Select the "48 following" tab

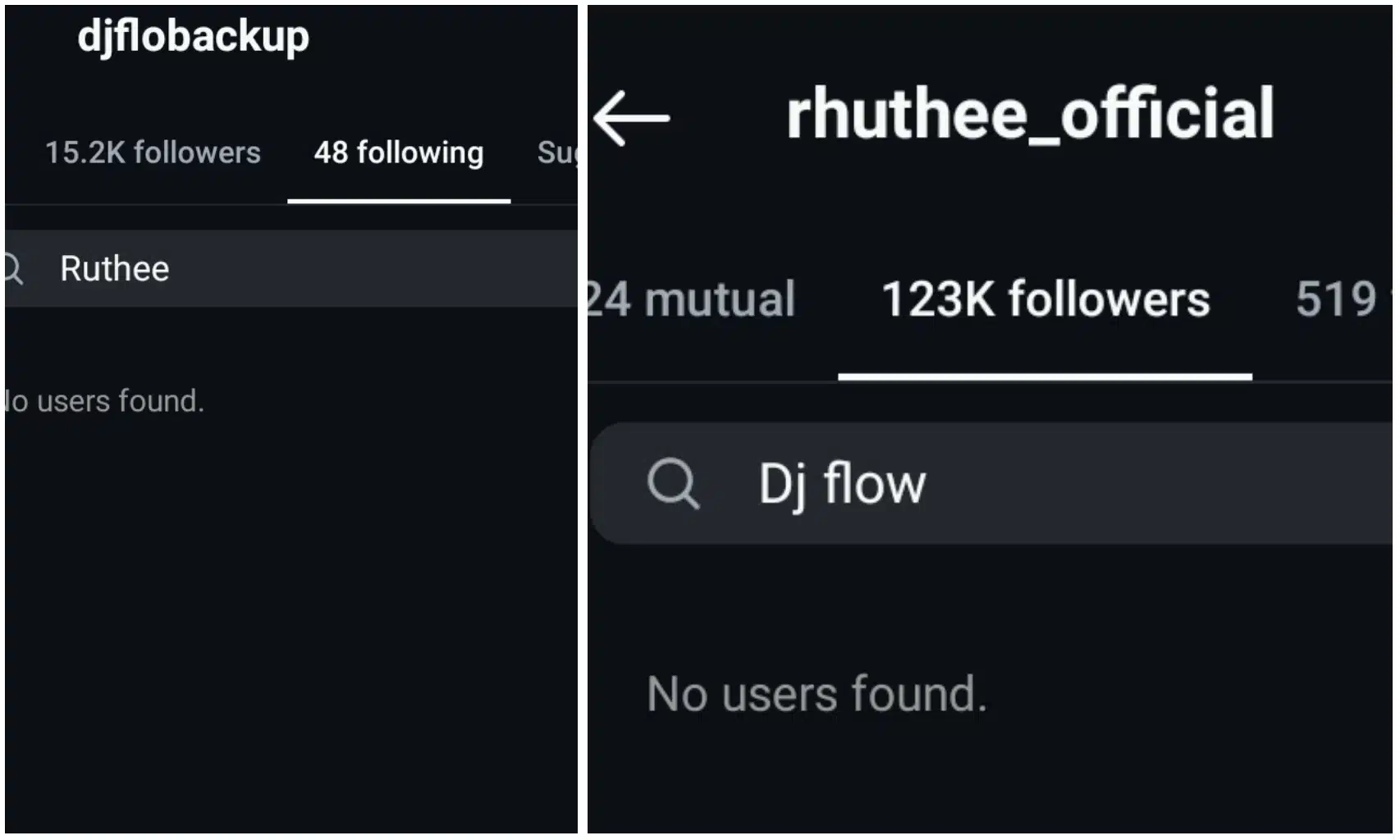click(x=399, y=153)
